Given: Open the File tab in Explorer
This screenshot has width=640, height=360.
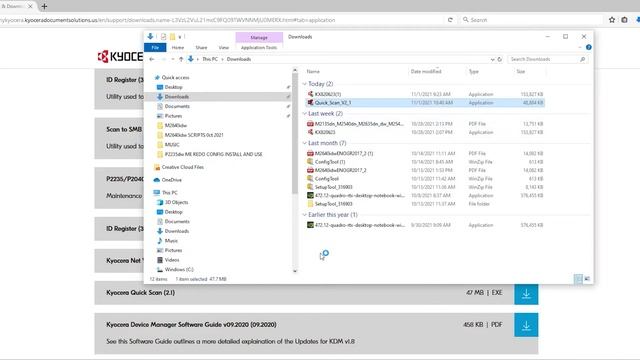Looking at the screenshot, I should point(155,47).
